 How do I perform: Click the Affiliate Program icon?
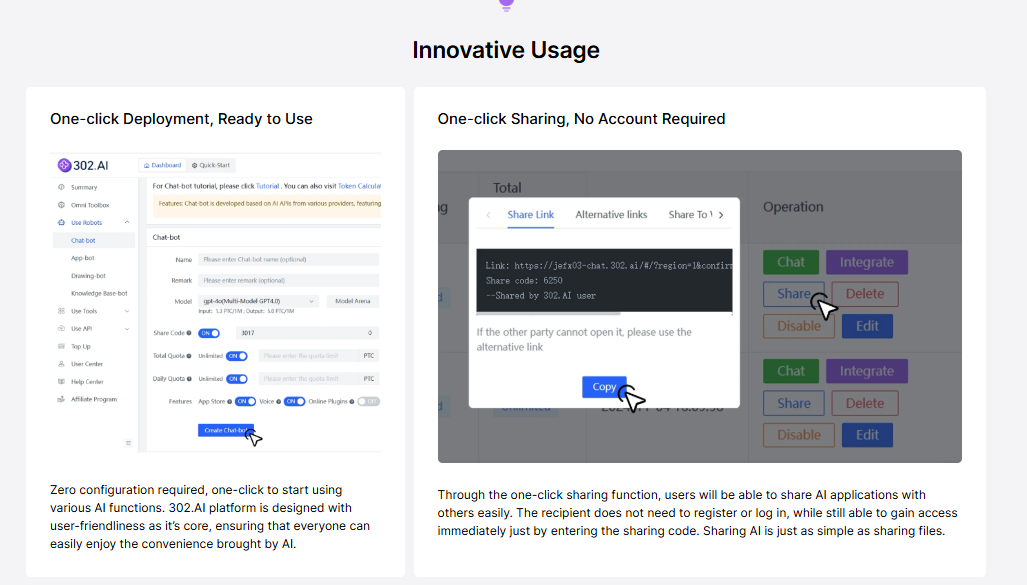(62, 399)
